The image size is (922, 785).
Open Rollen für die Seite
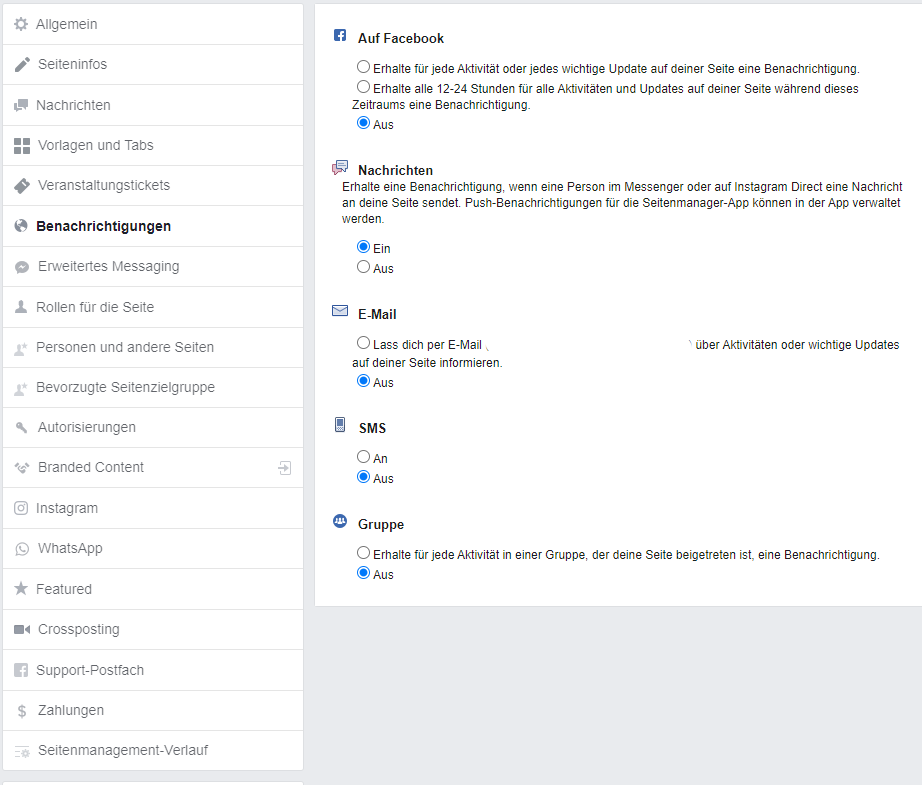click(153, 307)
